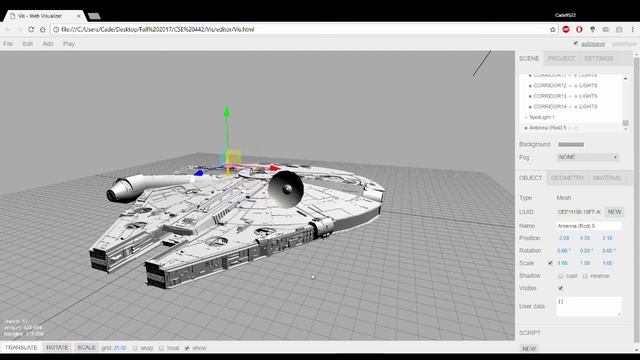
Task: Toggle the autosave checkbox
Action: [x=576, y=43]
